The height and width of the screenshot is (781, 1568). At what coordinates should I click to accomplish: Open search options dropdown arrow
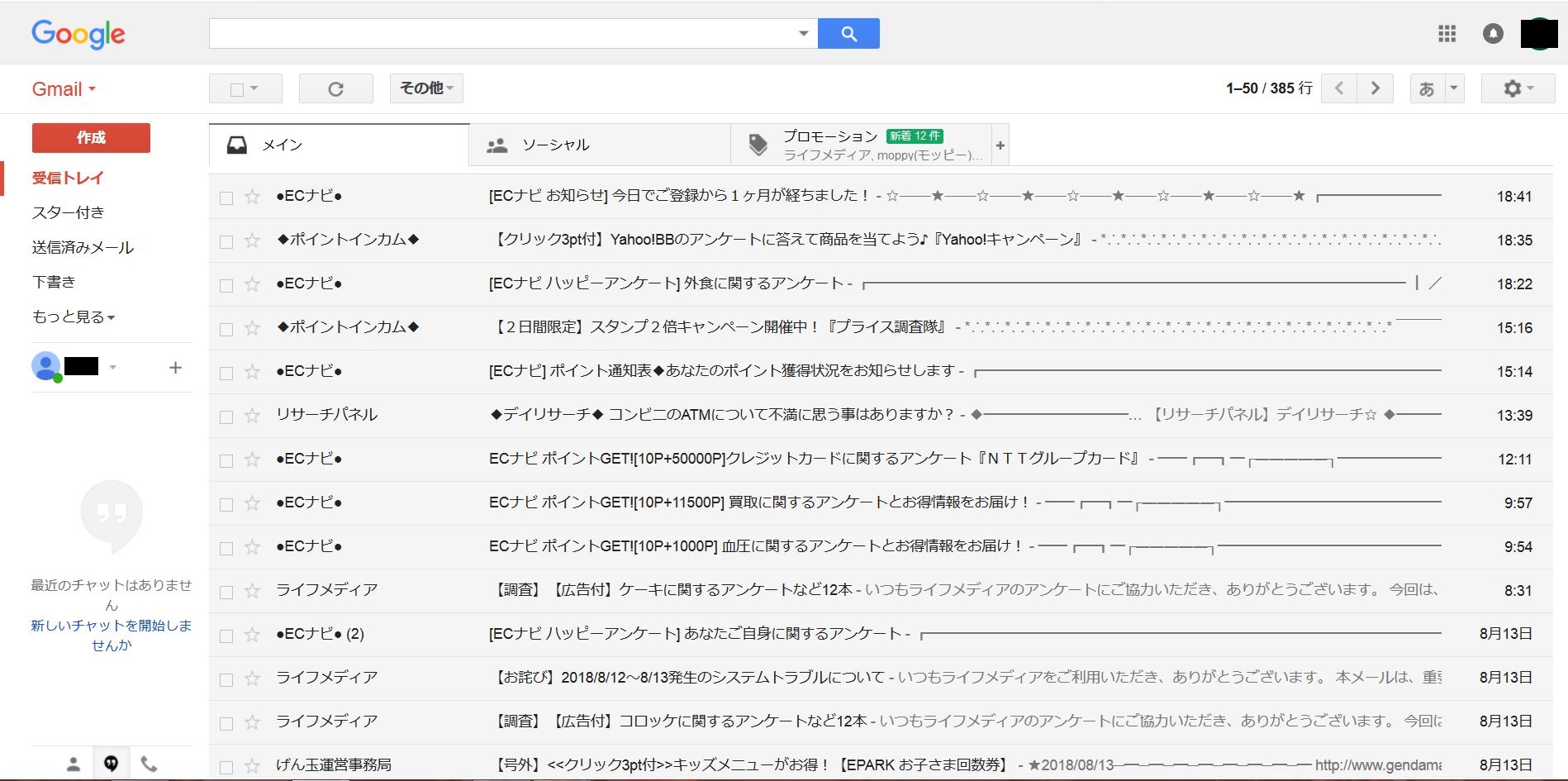pos(803,34)
